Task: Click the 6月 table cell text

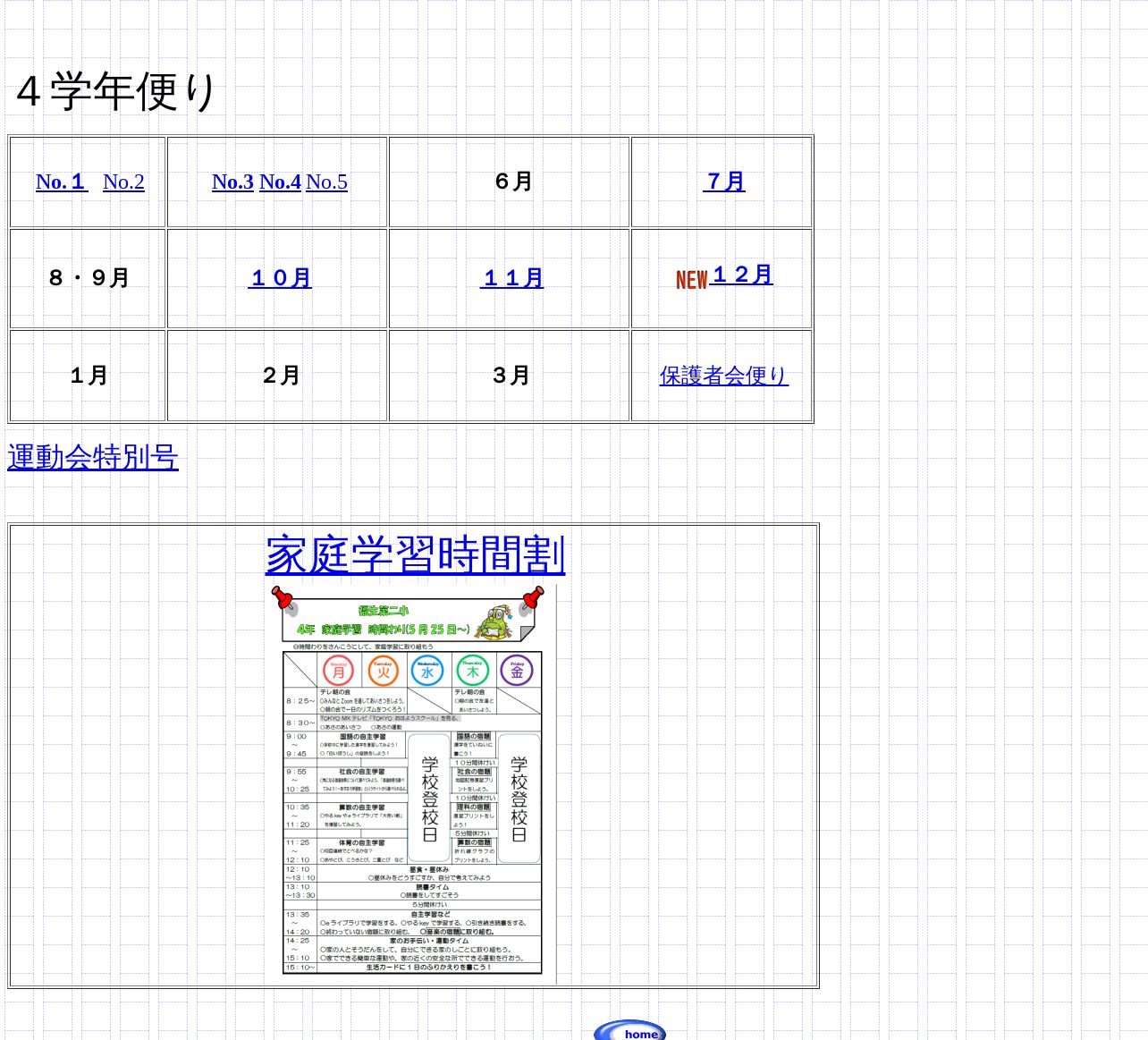Action: point(513,182)
